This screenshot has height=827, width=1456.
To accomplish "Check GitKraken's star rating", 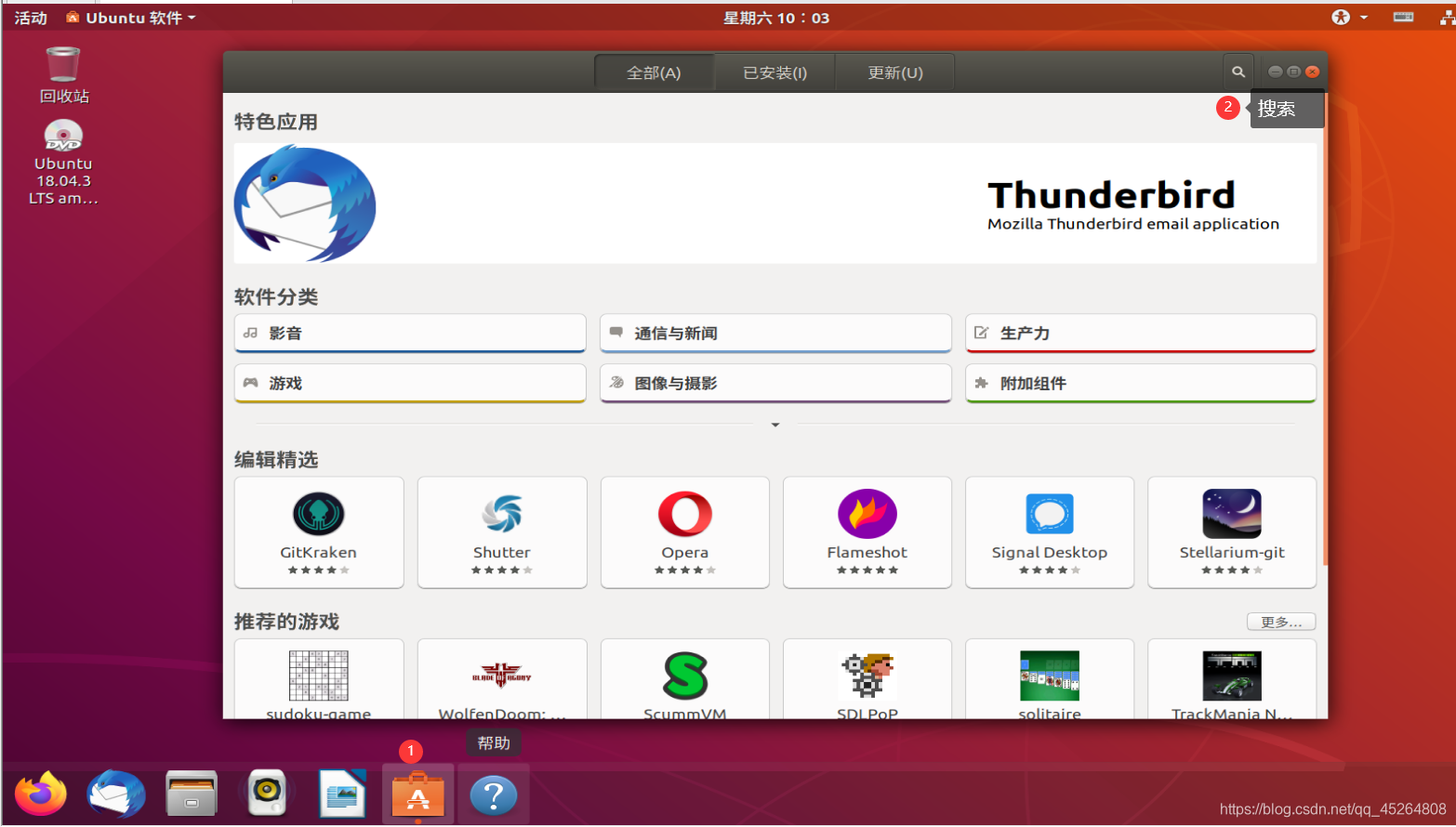I will coord(319,569).
